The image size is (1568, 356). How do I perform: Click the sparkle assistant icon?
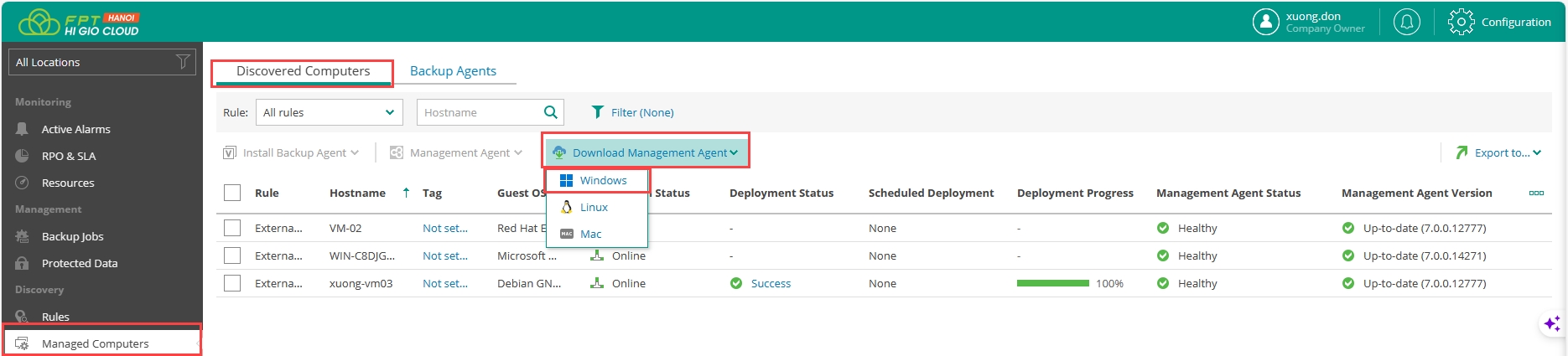pyautogui.click(x=1551, y=323)
